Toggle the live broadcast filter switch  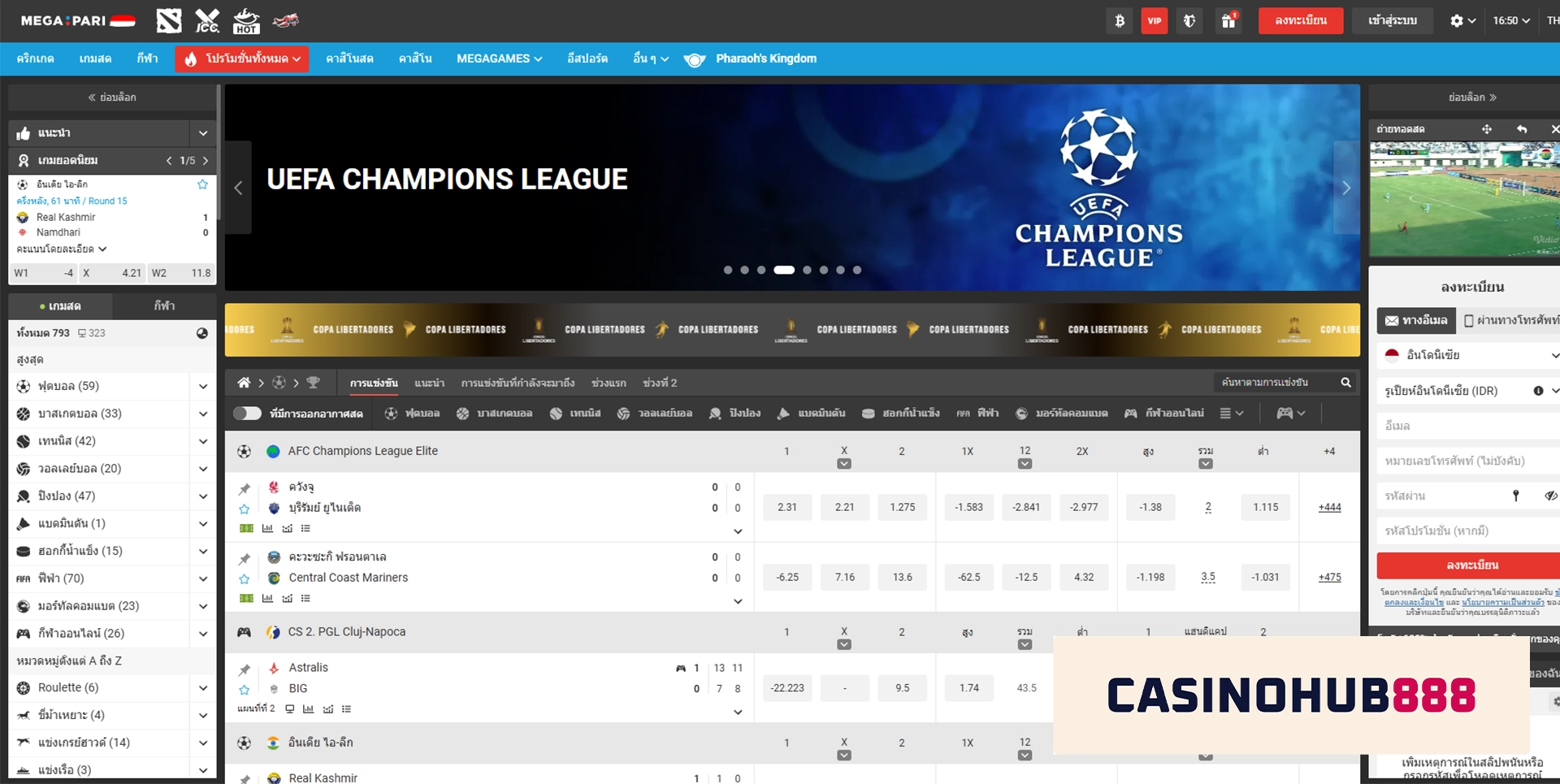coord(247,414)
